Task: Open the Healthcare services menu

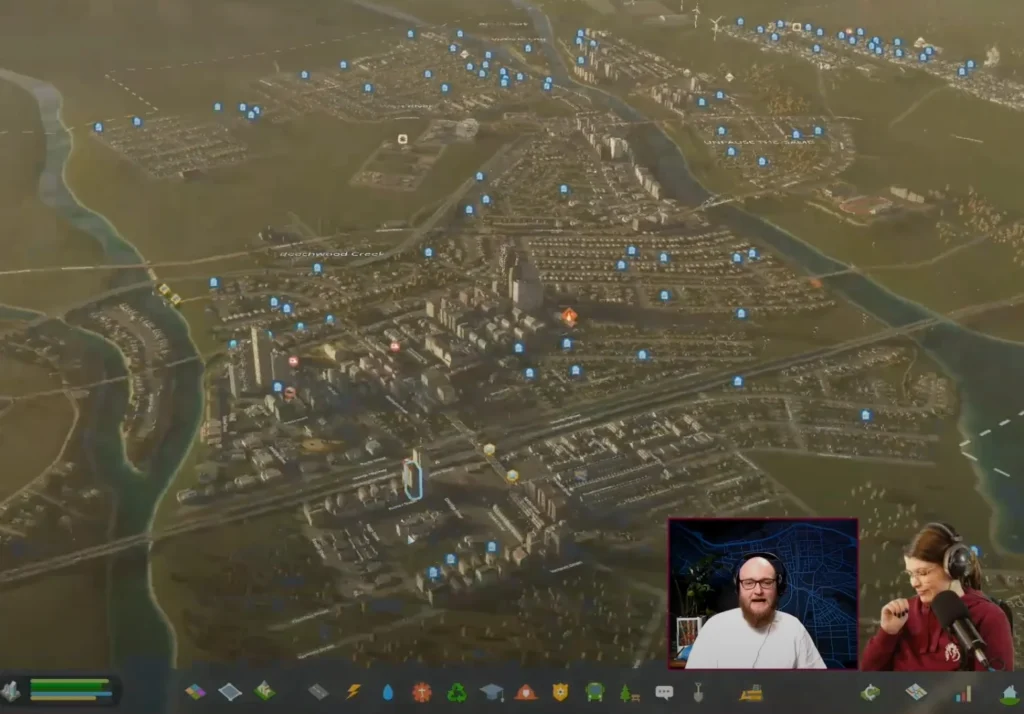Action: click(x=422, y=692)
